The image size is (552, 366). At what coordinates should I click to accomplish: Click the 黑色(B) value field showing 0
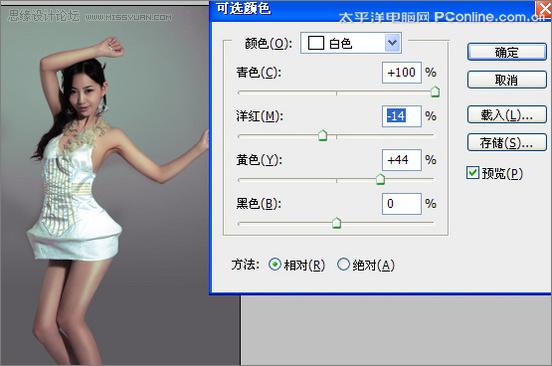point(402,204)
